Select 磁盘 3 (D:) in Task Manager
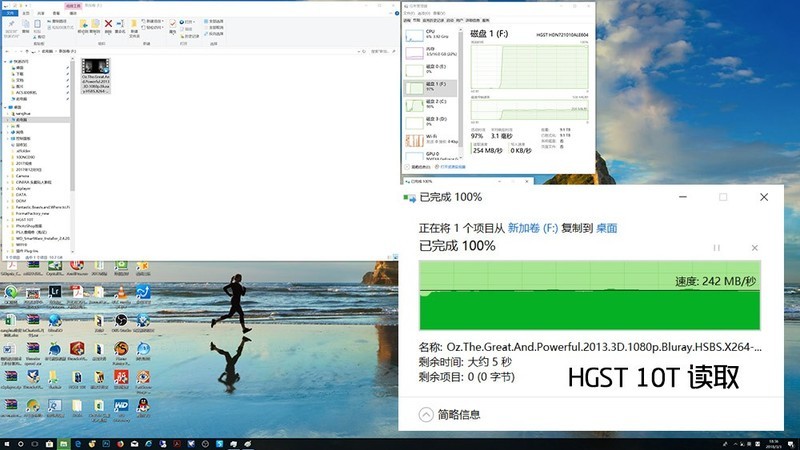The height and width of the screenshot is (450, 800). (431, 123)
